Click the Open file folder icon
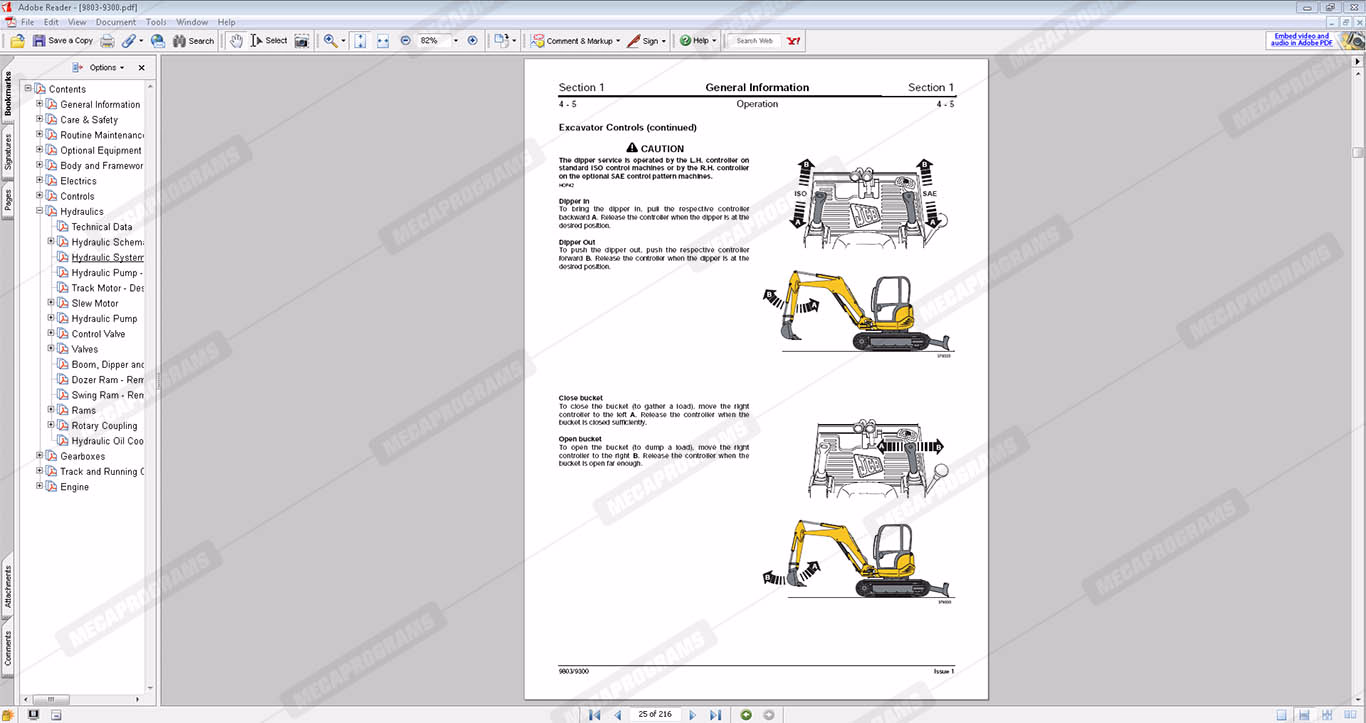The height and width of the screenshot is (723, 1366). 17,41
